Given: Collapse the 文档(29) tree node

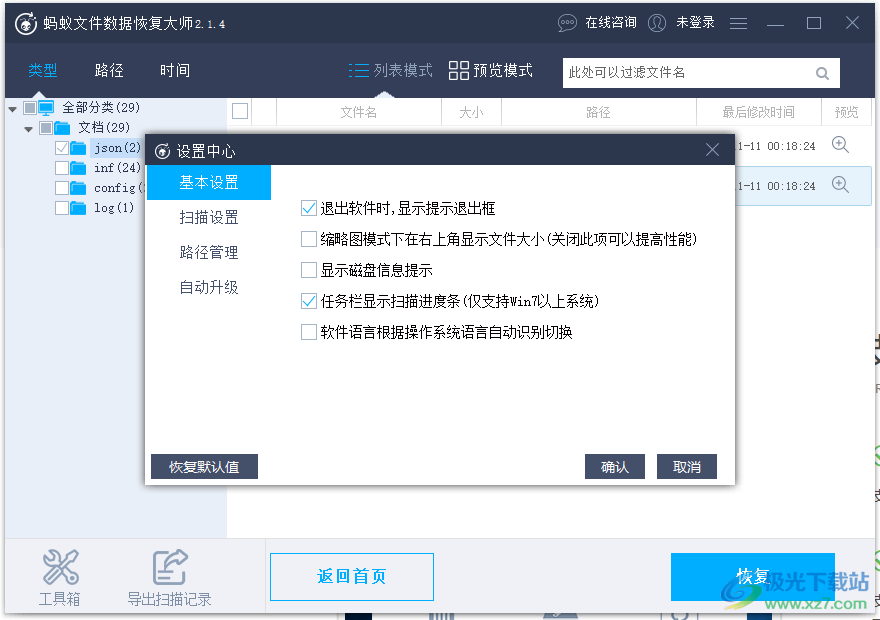Looking at the screenshot, I should [x=27, y=127].
